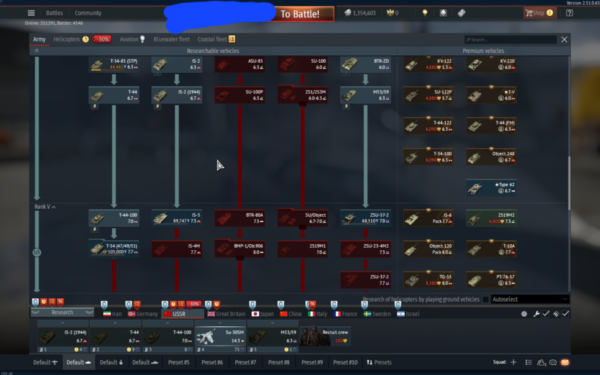The image size is (600, 375).
Task: Select the BTR-ZD vehicle card
Action: pos(365,64)
